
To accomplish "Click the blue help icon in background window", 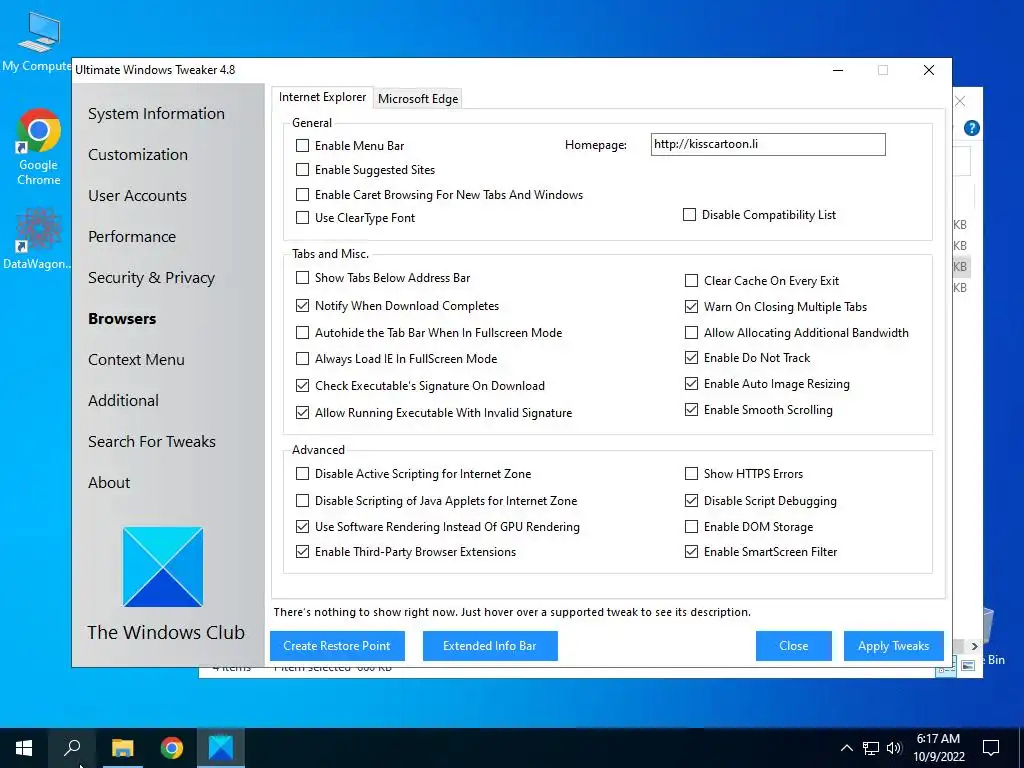I will click(971, 128).
